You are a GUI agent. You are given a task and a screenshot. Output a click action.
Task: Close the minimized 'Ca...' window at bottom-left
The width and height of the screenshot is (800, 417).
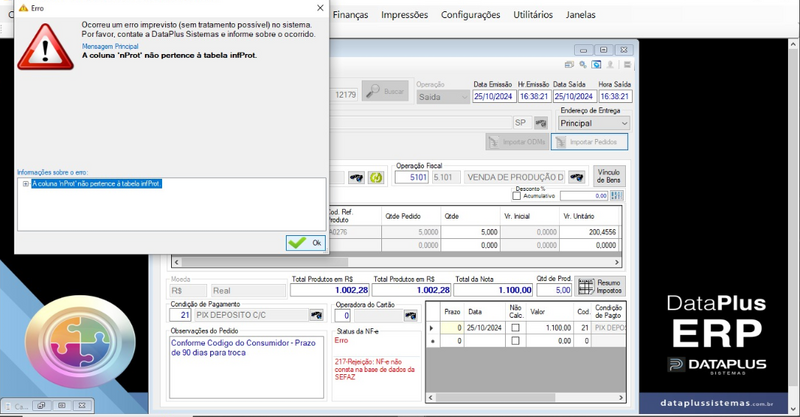(x=82, y=406)
